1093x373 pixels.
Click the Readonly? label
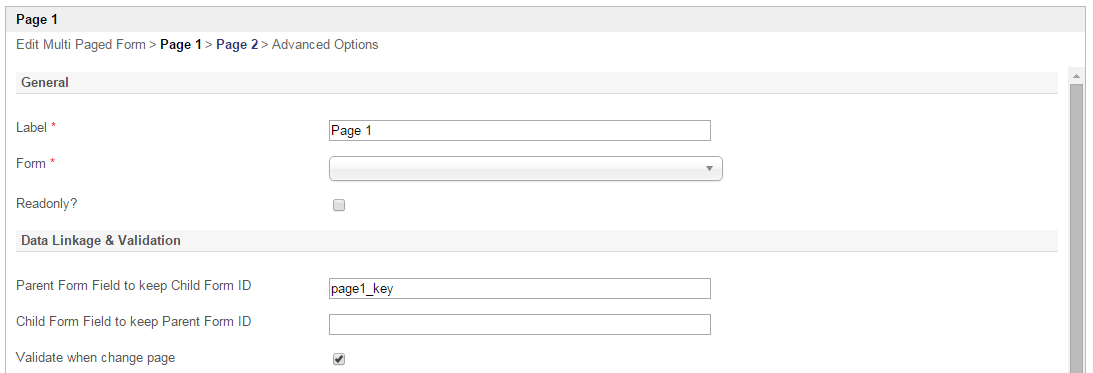coord(47,204)
